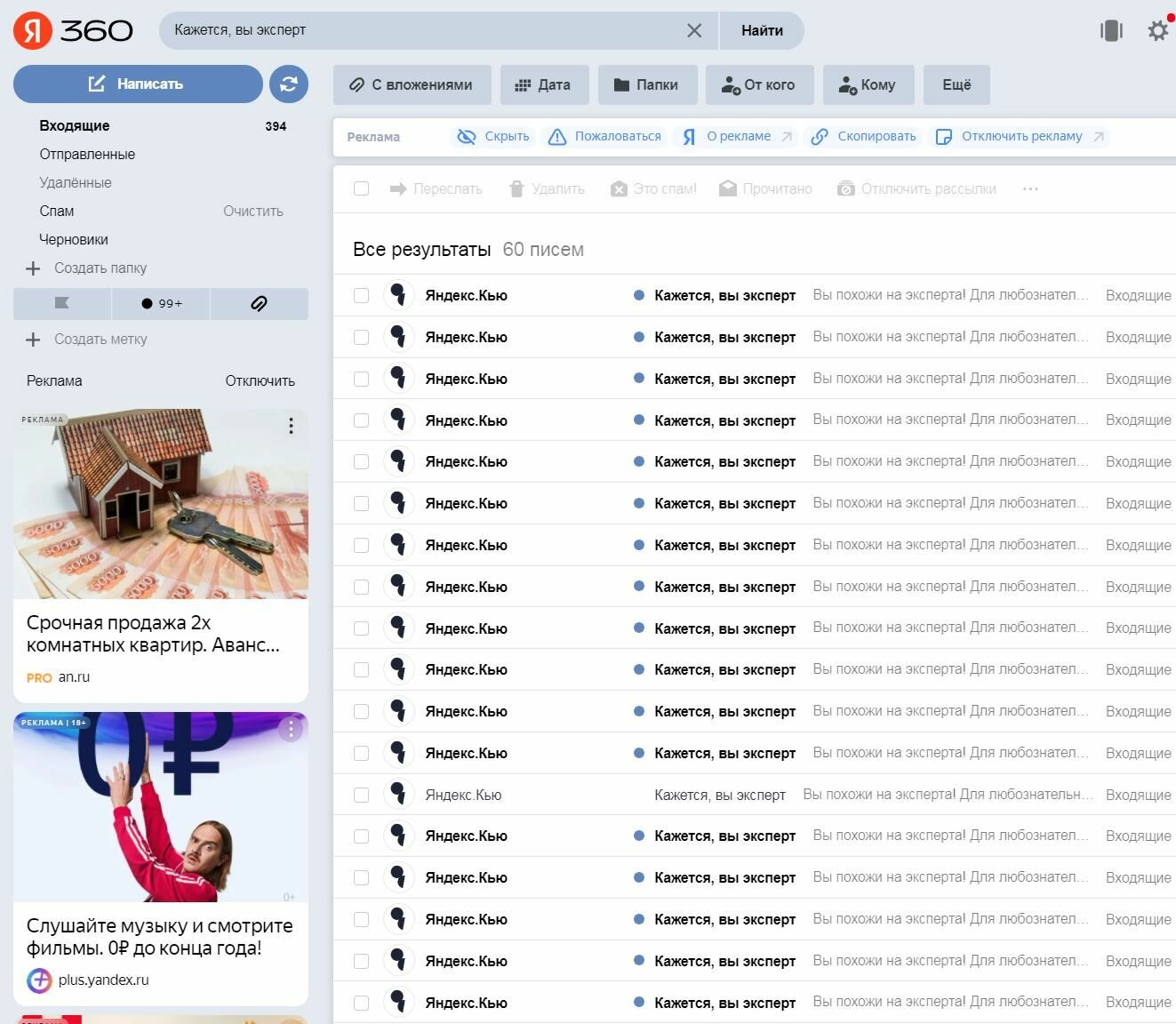
Task: Click the avatar of the read Яндекс.Кью message
Action: (x=398, y=795)
